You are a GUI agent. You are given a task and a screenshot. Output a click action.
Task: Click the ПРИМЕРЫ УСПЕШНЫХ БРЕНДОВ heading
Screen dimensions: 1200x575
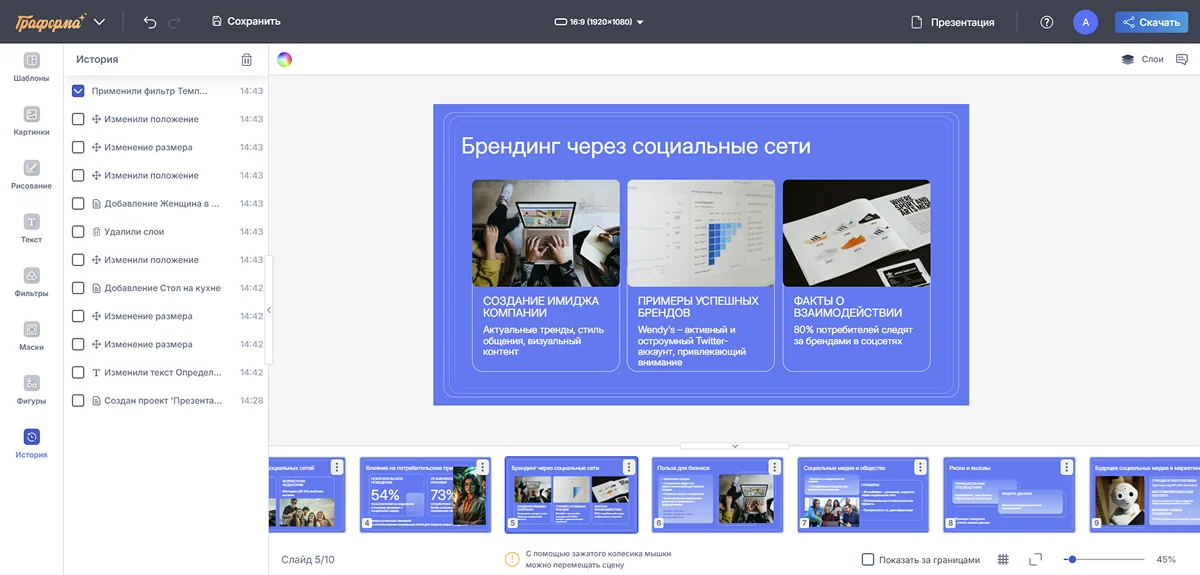coord(698,307)
